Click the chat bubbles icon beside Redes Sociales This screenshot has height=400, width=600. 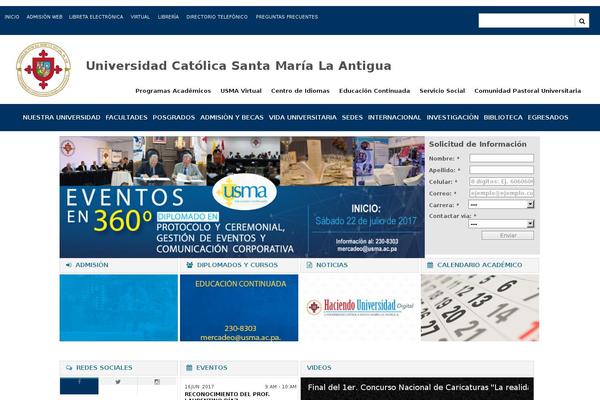(69, 367)
